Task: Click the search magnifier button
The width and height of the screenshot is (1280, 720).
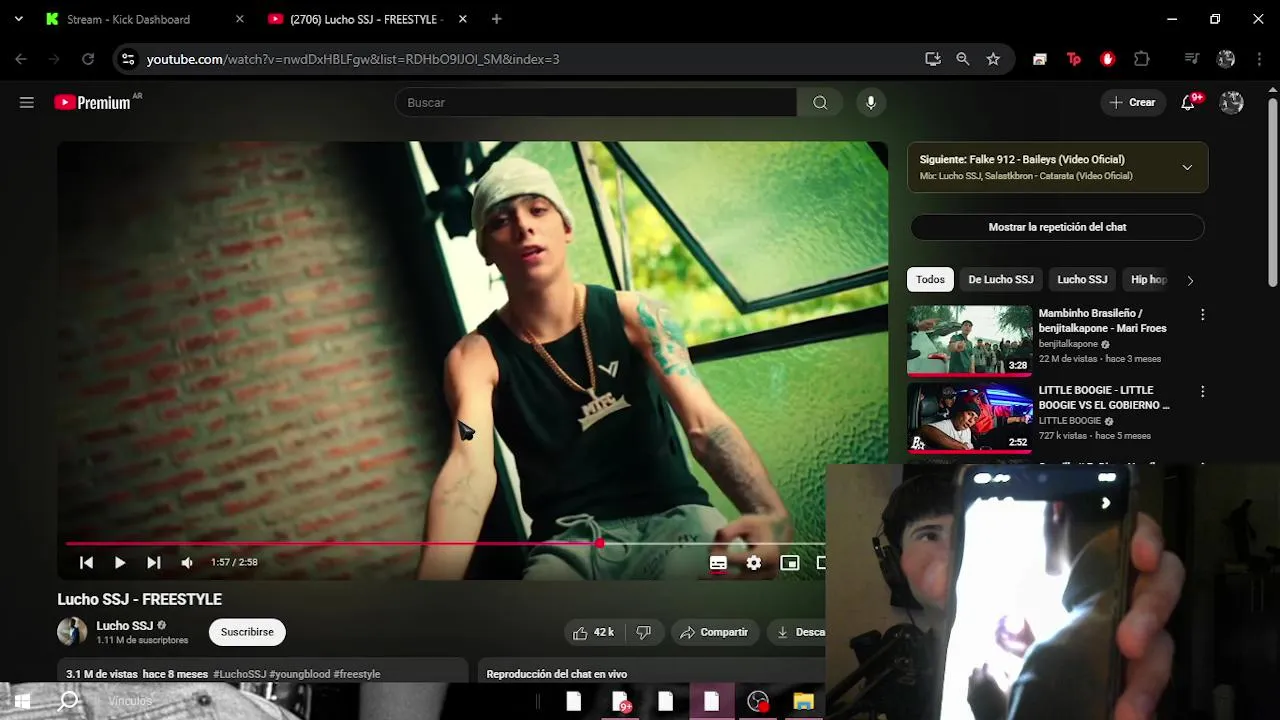Action: click(x=820, y=102)
